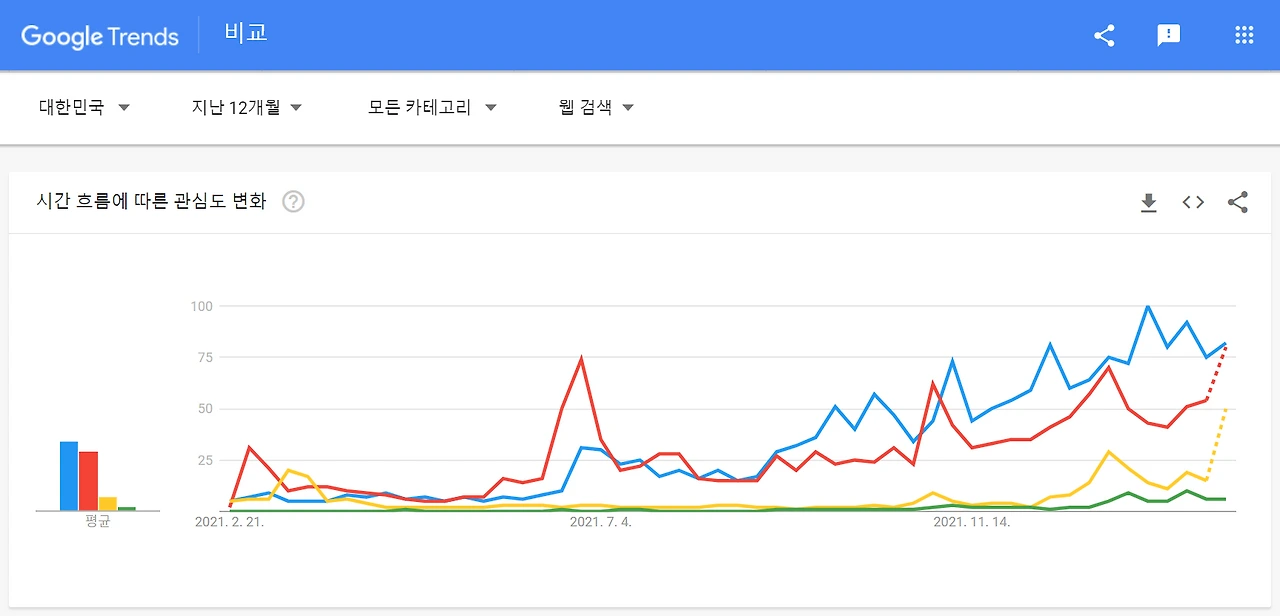Open the Google apps grid icon
The image size is (1280, 616).
1244,36
